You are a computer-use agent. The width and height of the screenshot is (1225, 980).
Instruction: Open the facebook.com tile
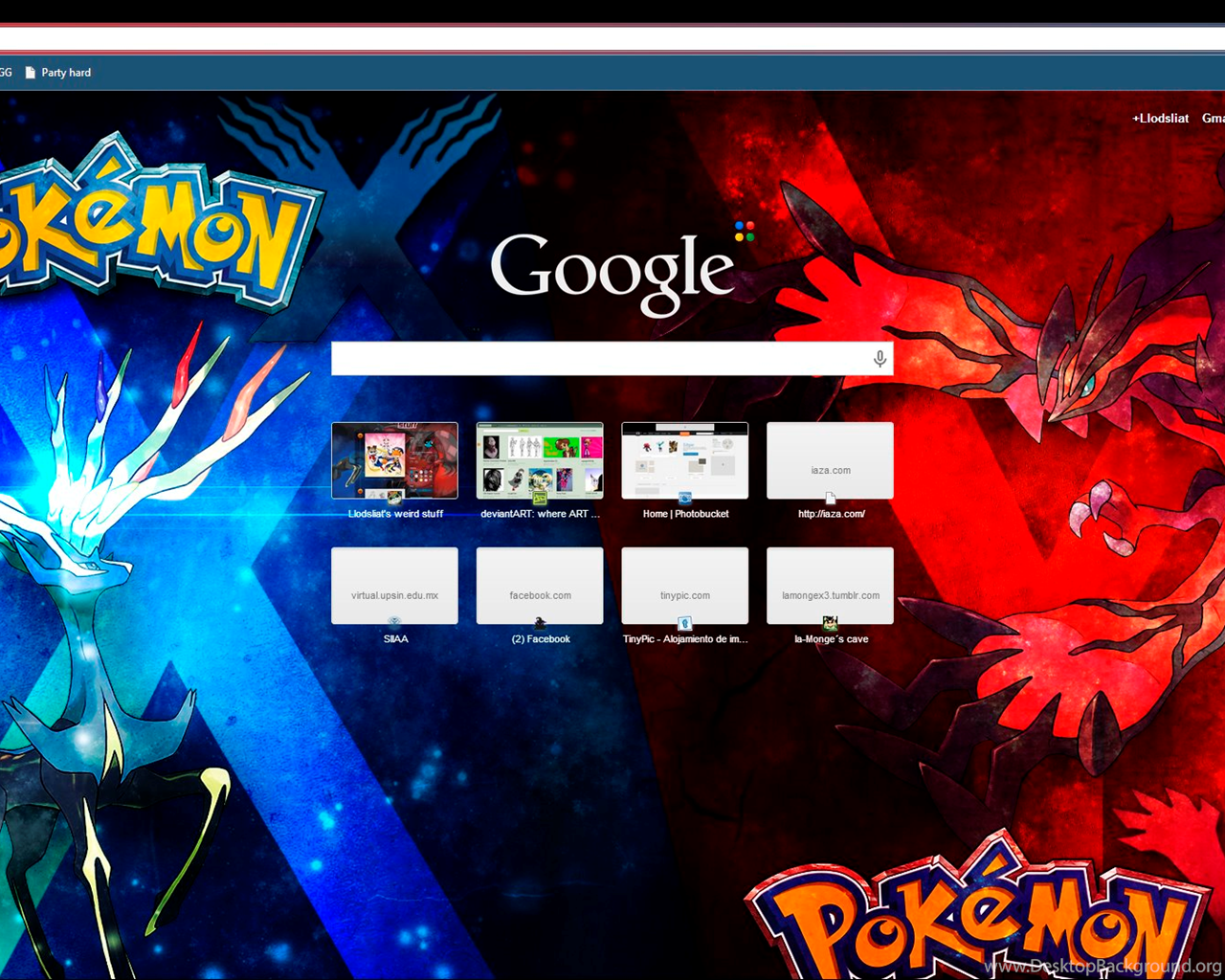tap(540, 586)
